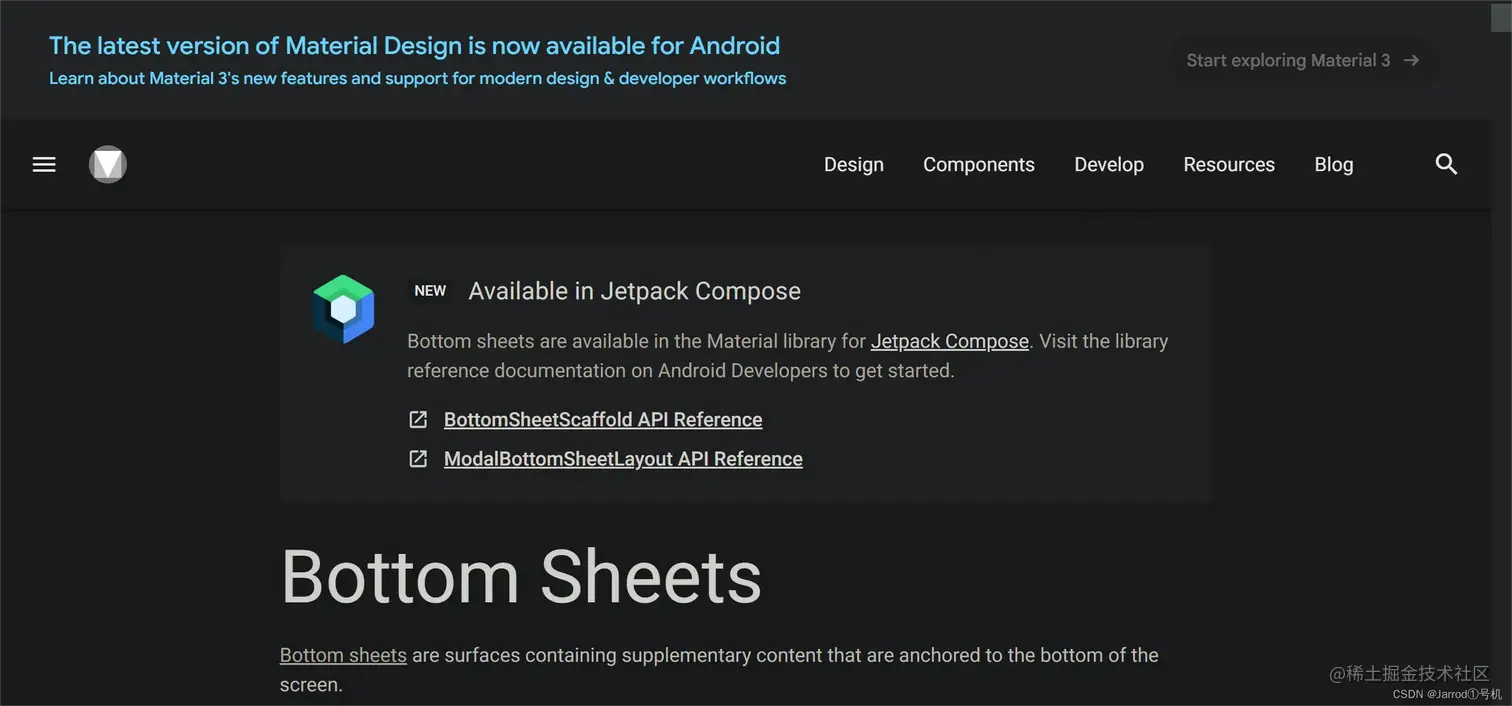
Task: Follow the Jetpack Compose link
Action: point(950,341)
